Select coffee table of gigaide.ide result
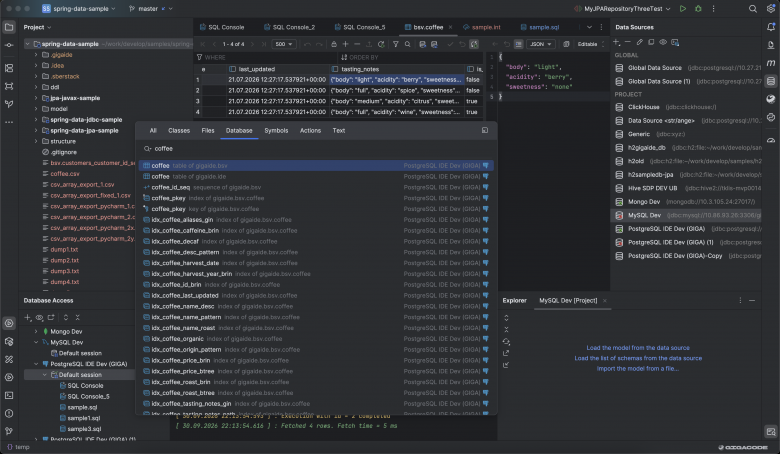 click(316, 176)
